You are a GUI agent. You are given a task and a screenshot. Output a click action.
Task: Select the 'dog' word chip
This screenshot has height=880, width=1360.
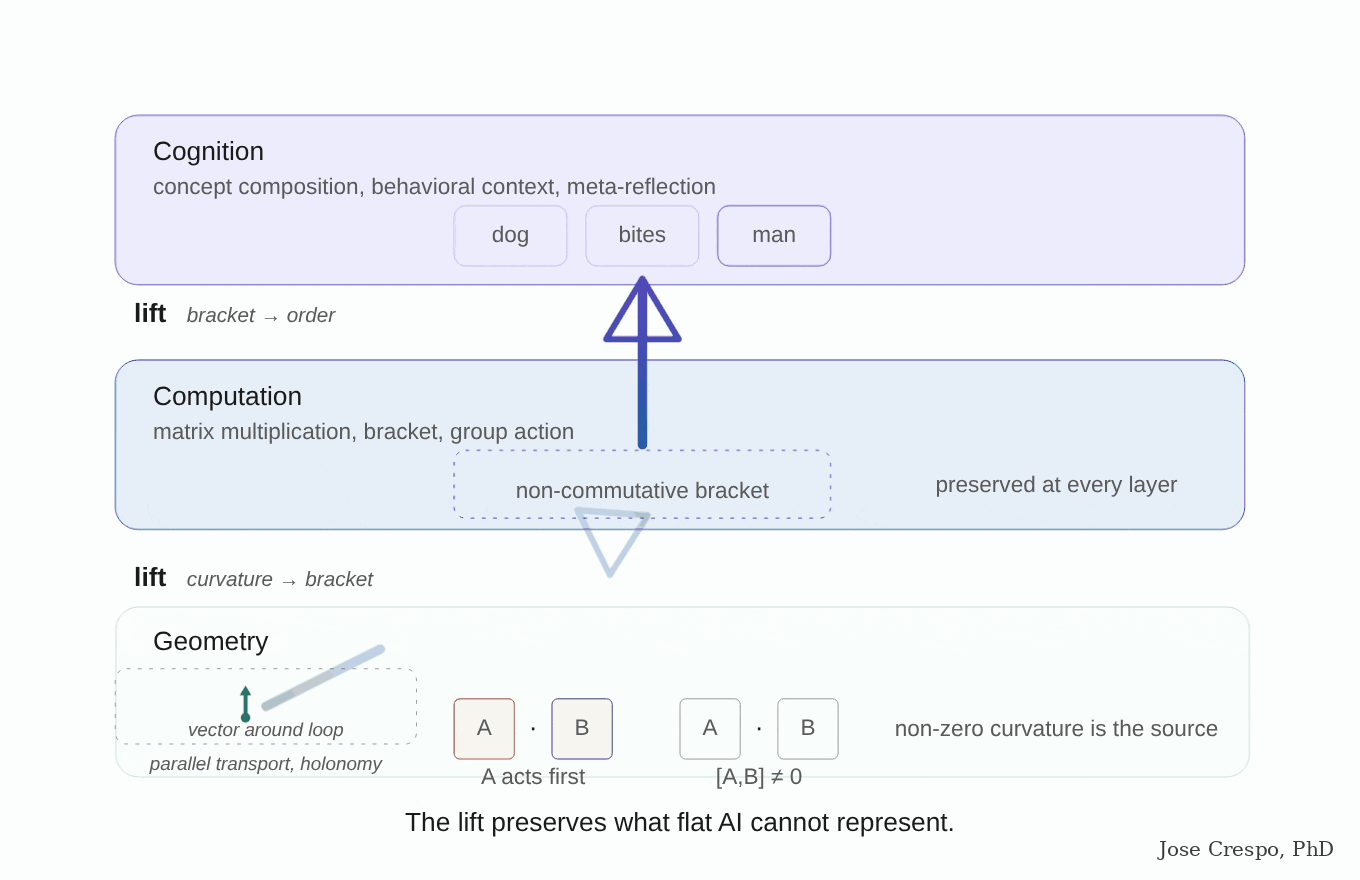tap(511, 236)
